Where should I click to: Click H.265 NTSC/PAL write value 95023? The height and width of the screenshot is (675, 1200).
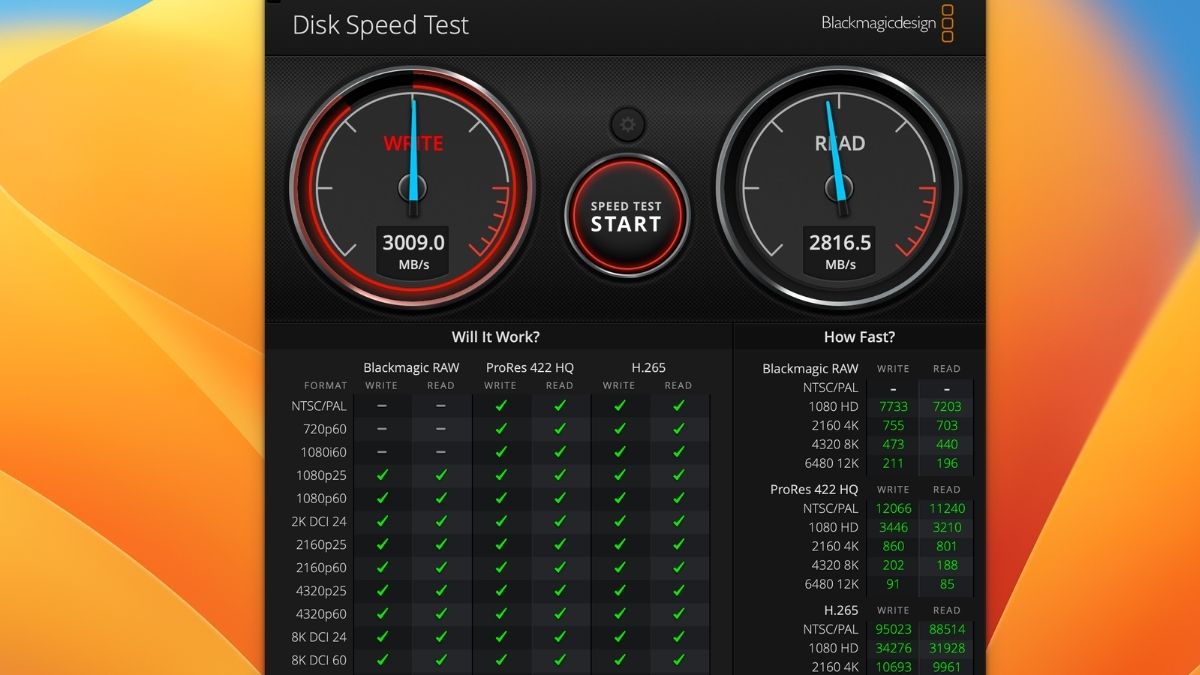[893, 629]
